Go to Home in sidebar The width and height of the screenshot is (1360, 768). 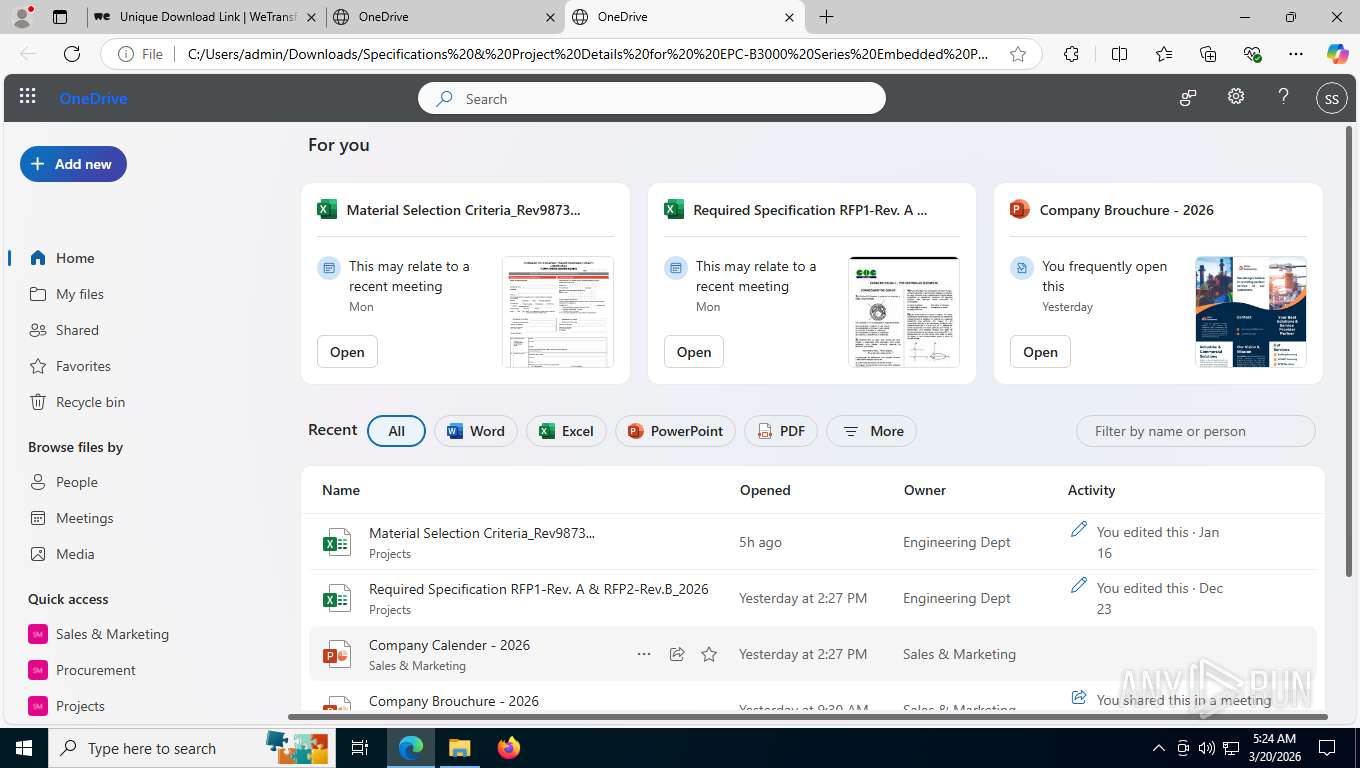click(x=74, y=258)
